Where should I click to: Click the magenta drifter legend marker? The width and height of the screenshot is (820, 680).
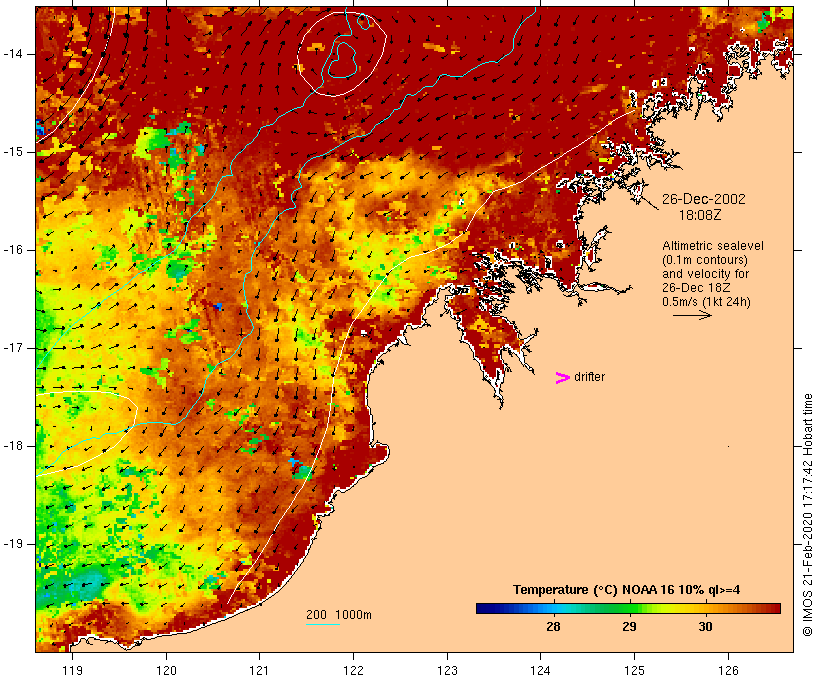click(562, 378)
